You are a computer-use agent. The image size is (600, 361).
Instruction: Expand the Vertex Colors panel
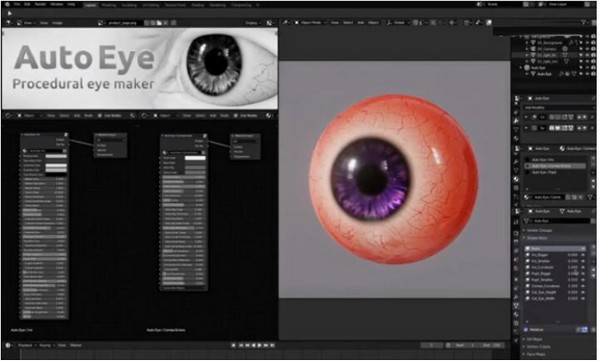click(538, 346)
